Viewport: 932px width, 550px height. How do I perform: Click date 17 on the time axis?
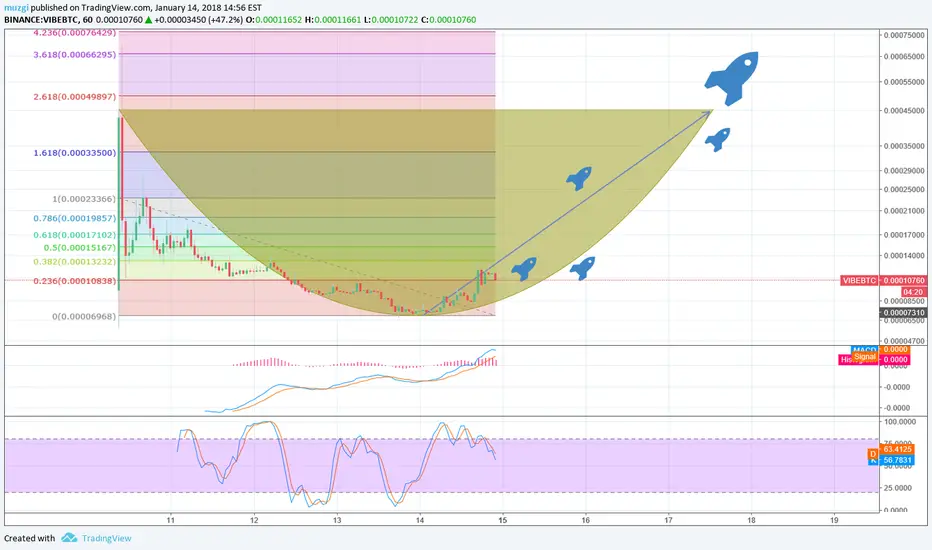[668, 520]
